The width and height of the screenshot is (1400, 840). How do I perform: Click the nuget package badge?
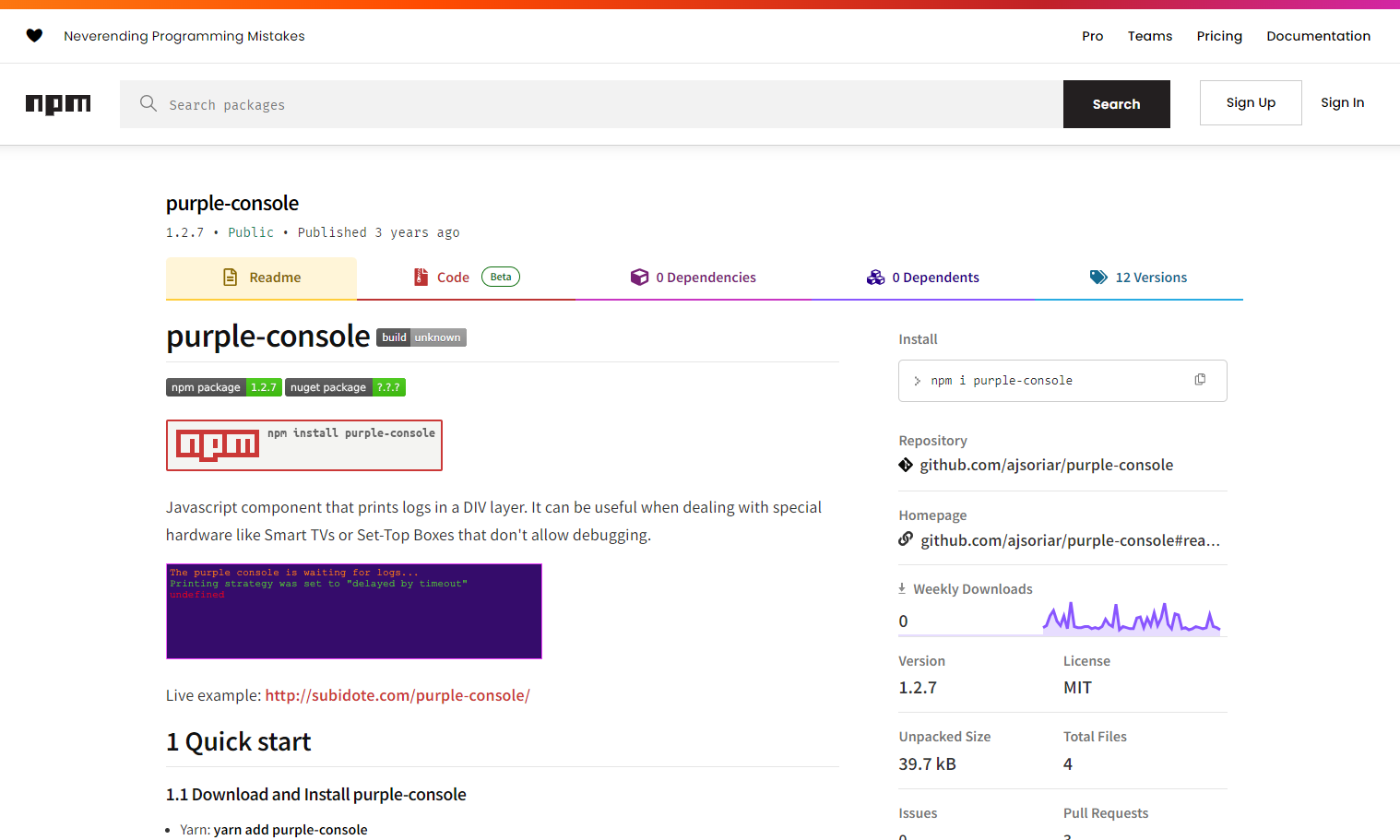345,387
